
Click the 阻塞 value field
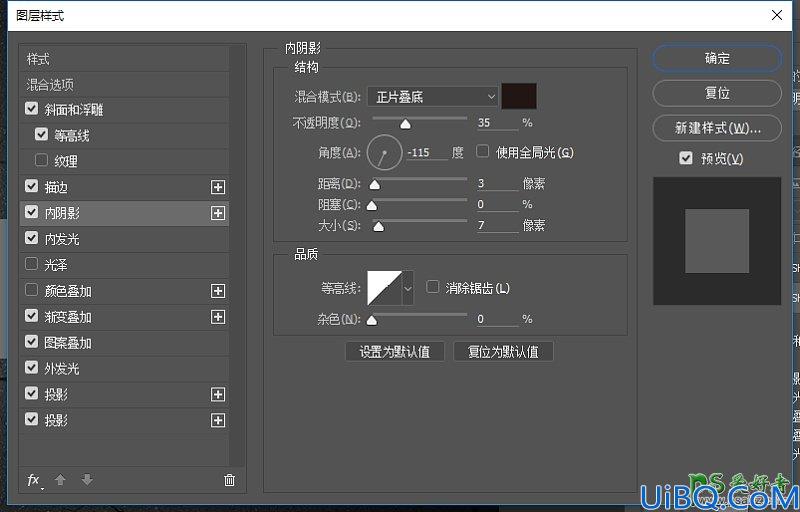[x=497, y=204]
